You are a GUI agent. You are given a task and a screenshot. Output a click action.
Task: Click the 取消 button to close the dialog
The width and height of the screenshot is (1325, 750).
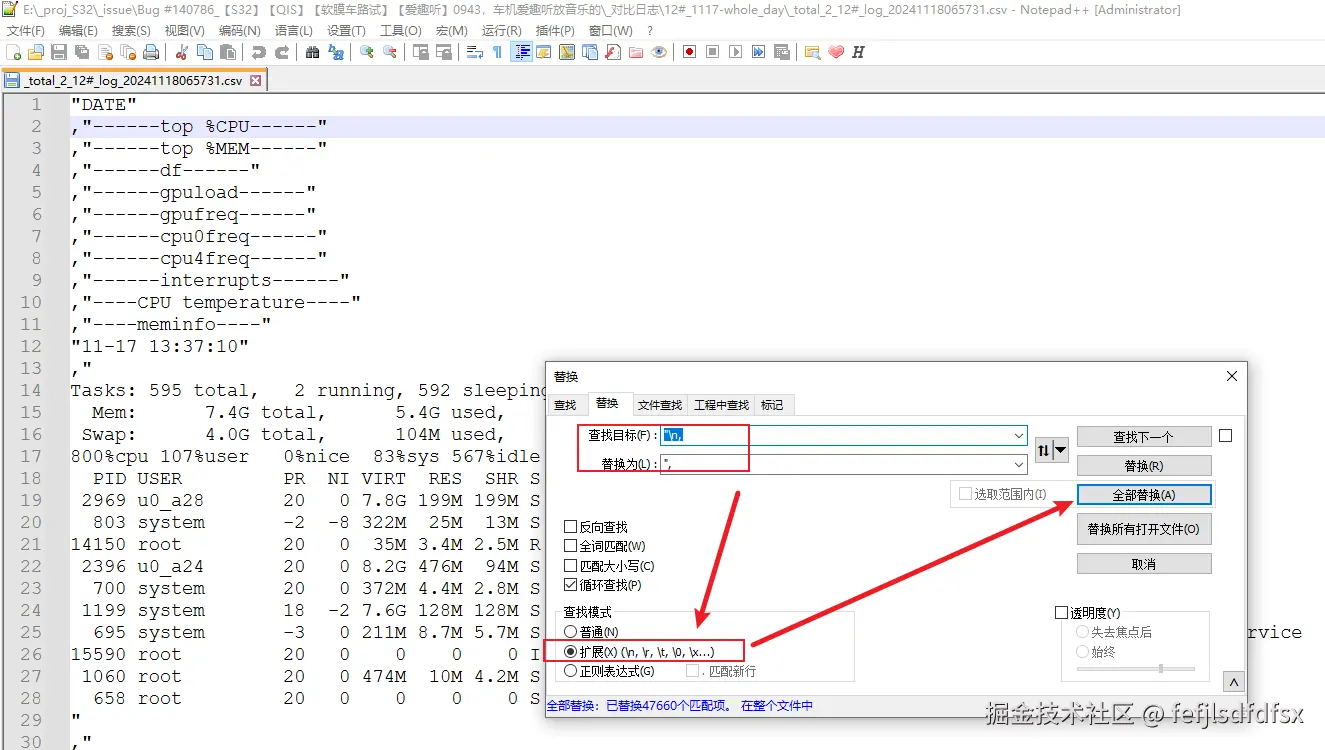click(x=1143, y=562)
